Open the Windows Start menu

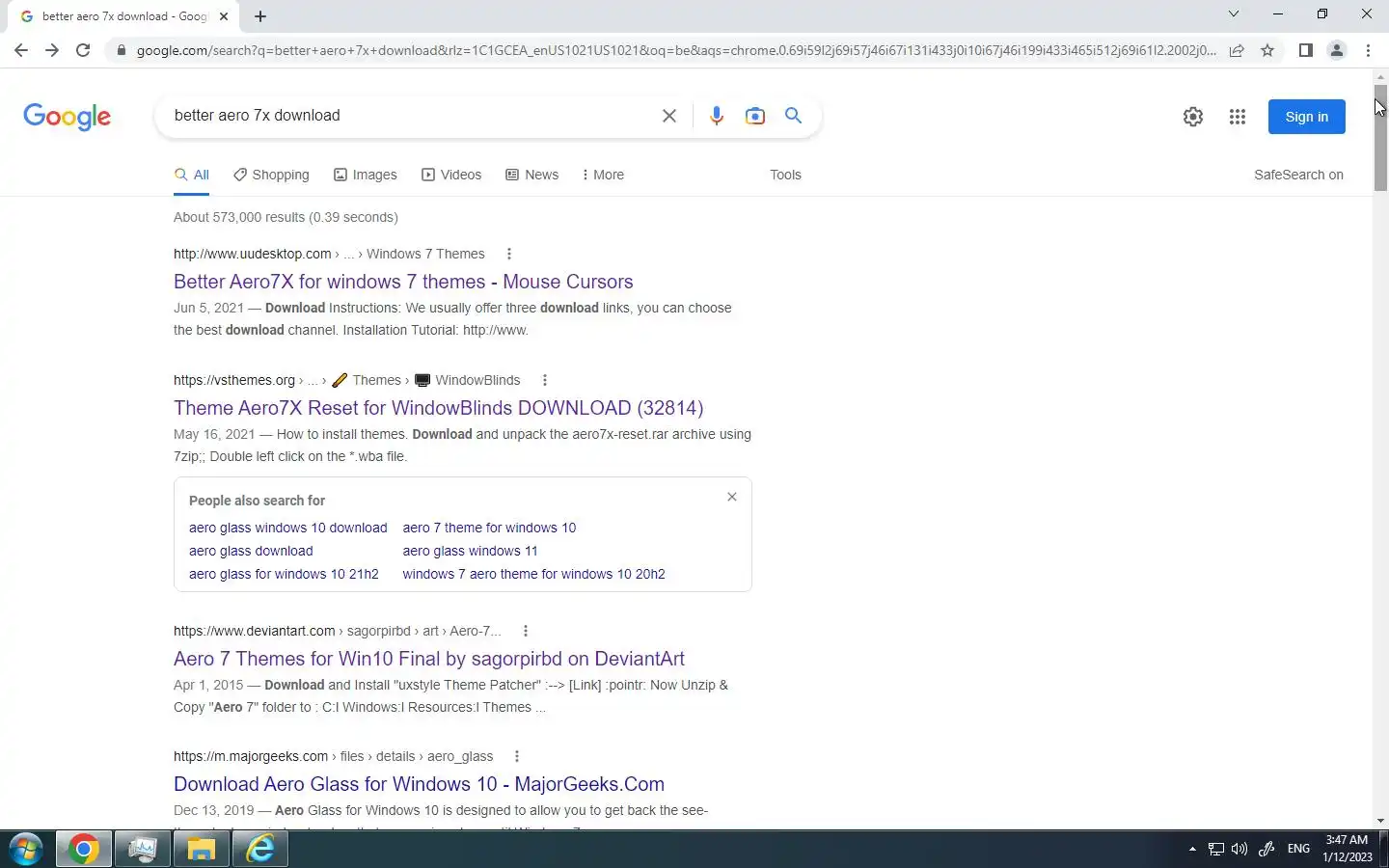26,850
